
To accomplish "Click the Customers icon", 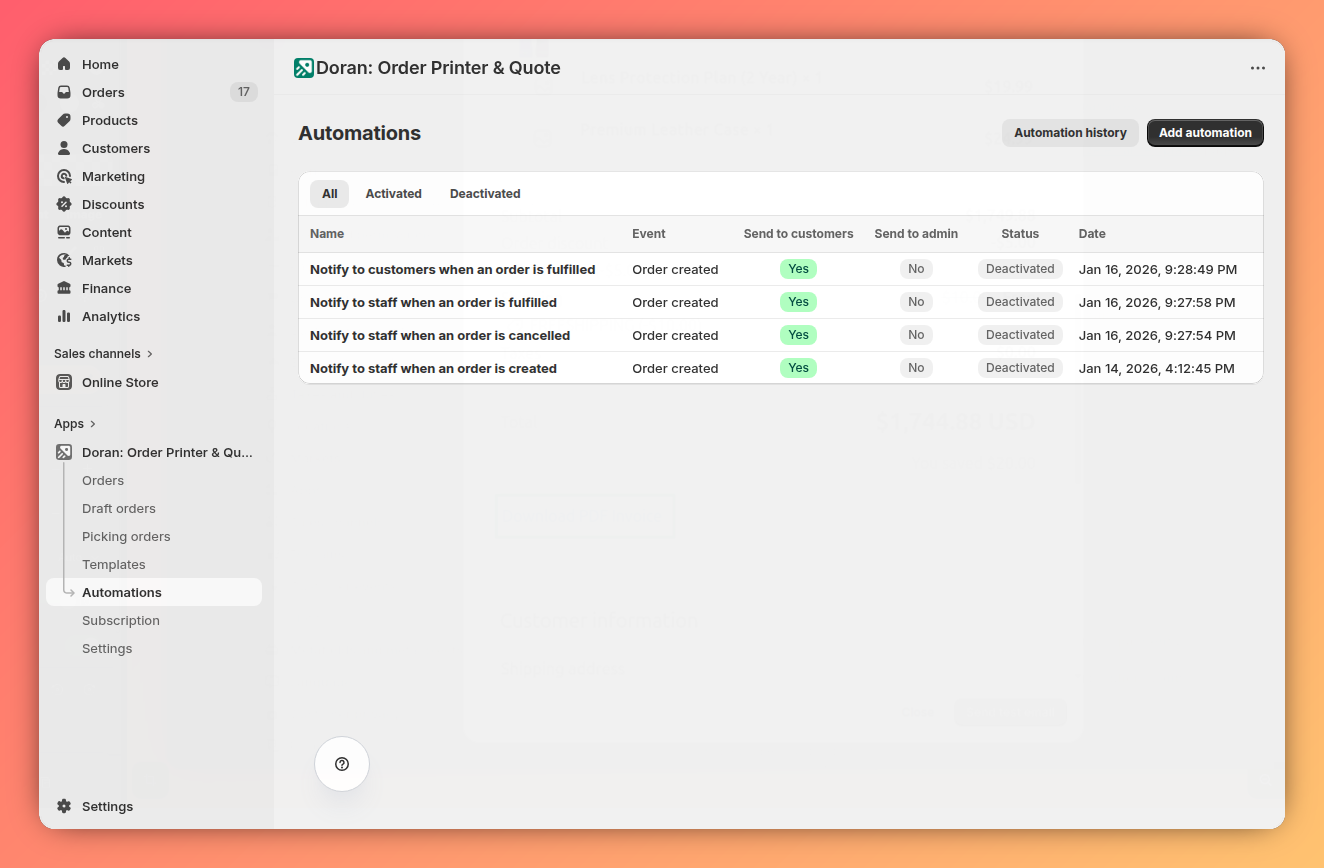I will 64,148.
